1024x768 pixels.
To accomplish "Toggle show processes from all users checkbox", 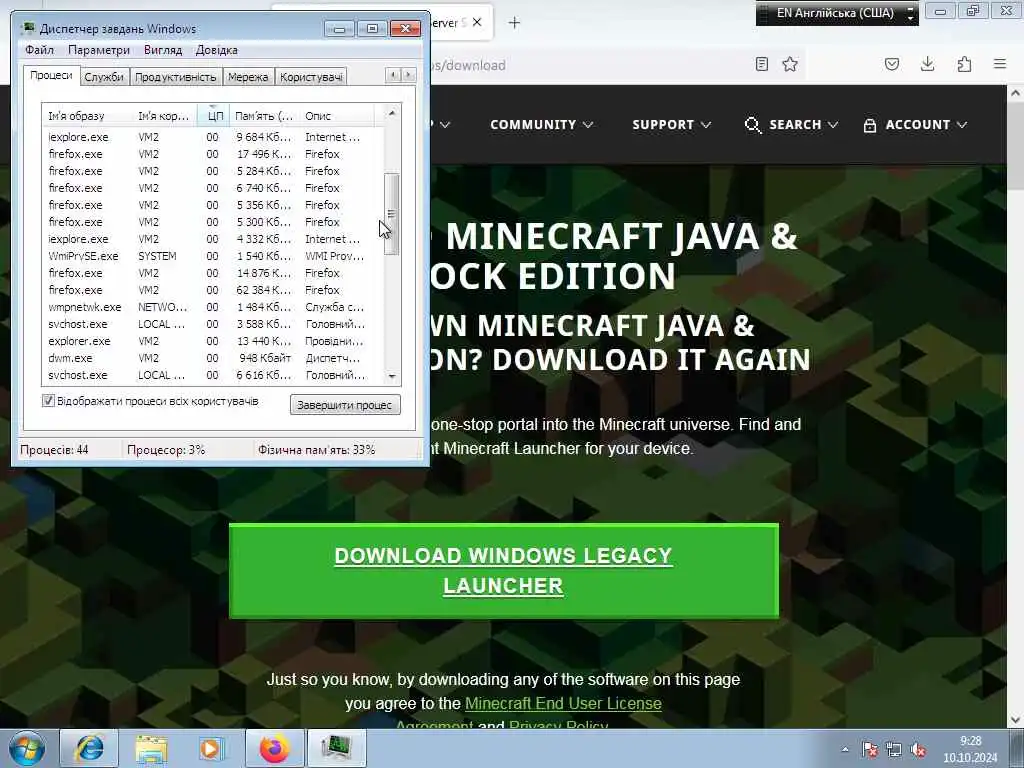I will coord(48,400).
